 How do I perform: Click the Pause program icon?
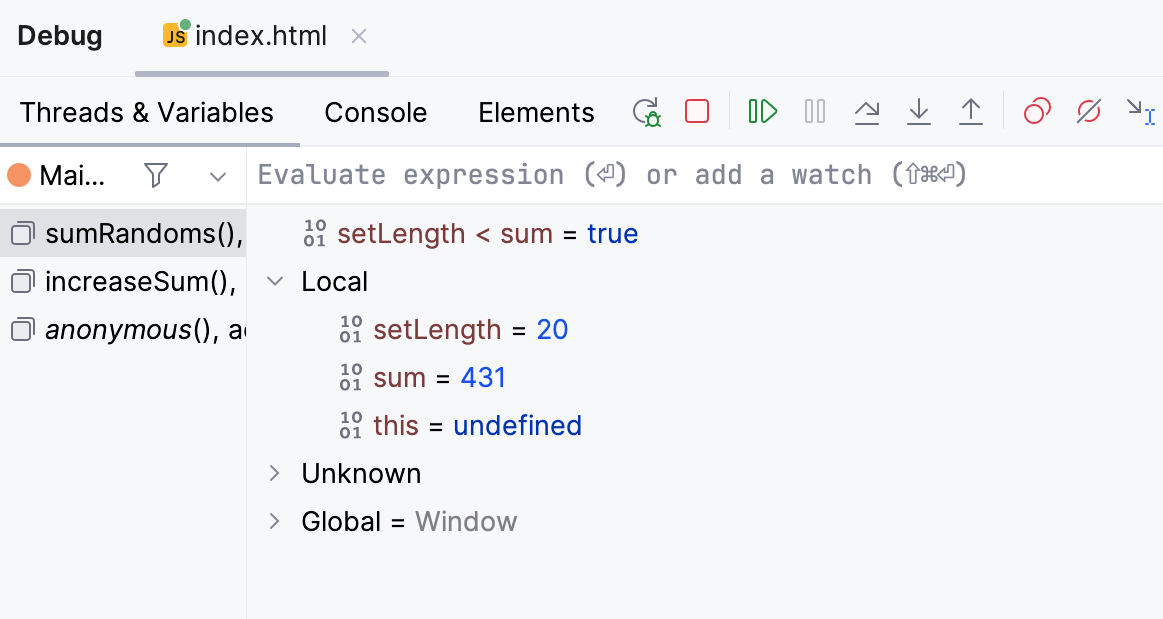click(815, 111)
